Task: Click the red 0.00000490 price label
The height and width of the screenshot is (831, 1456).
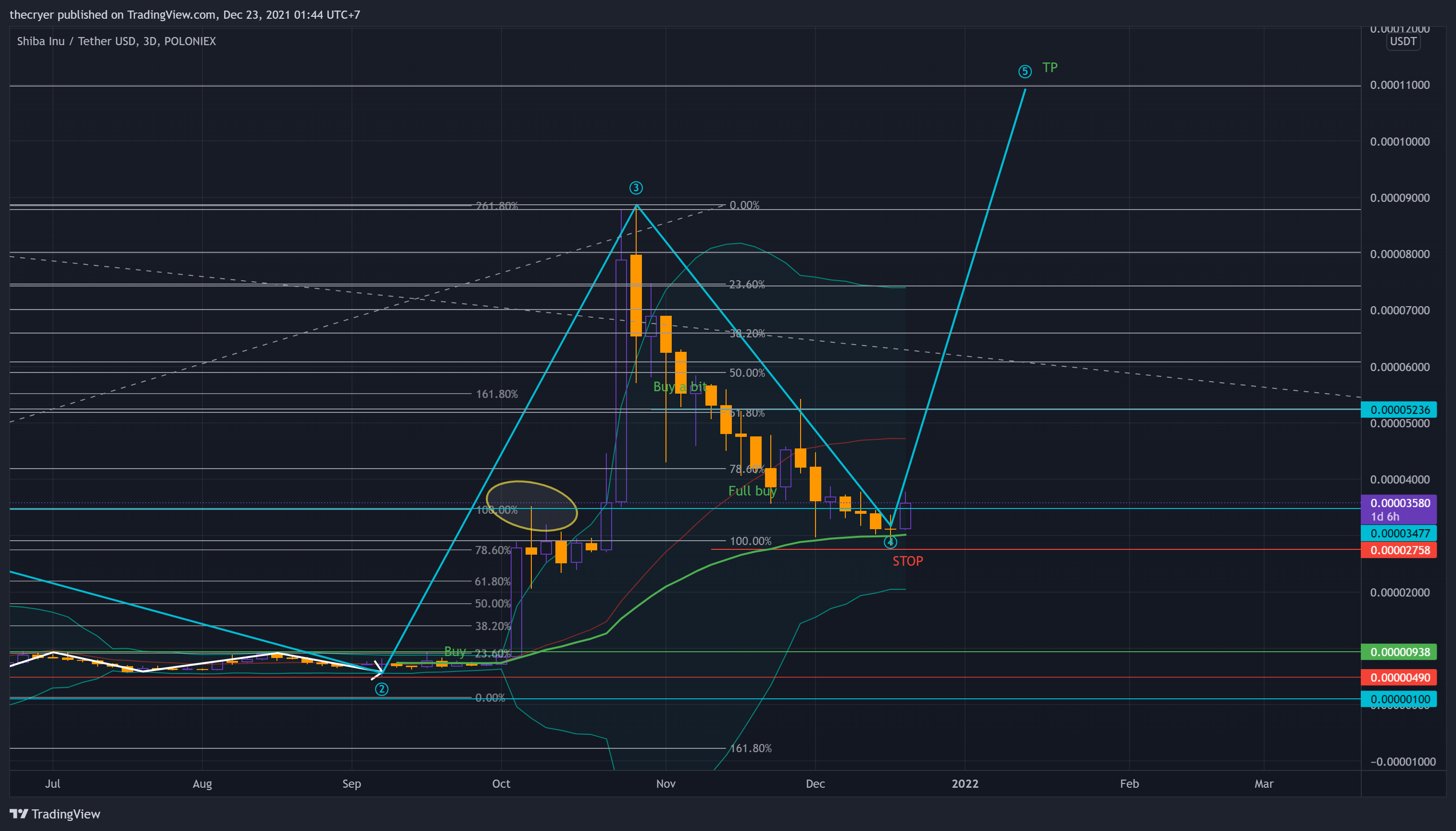Action: coord(1399,678)
